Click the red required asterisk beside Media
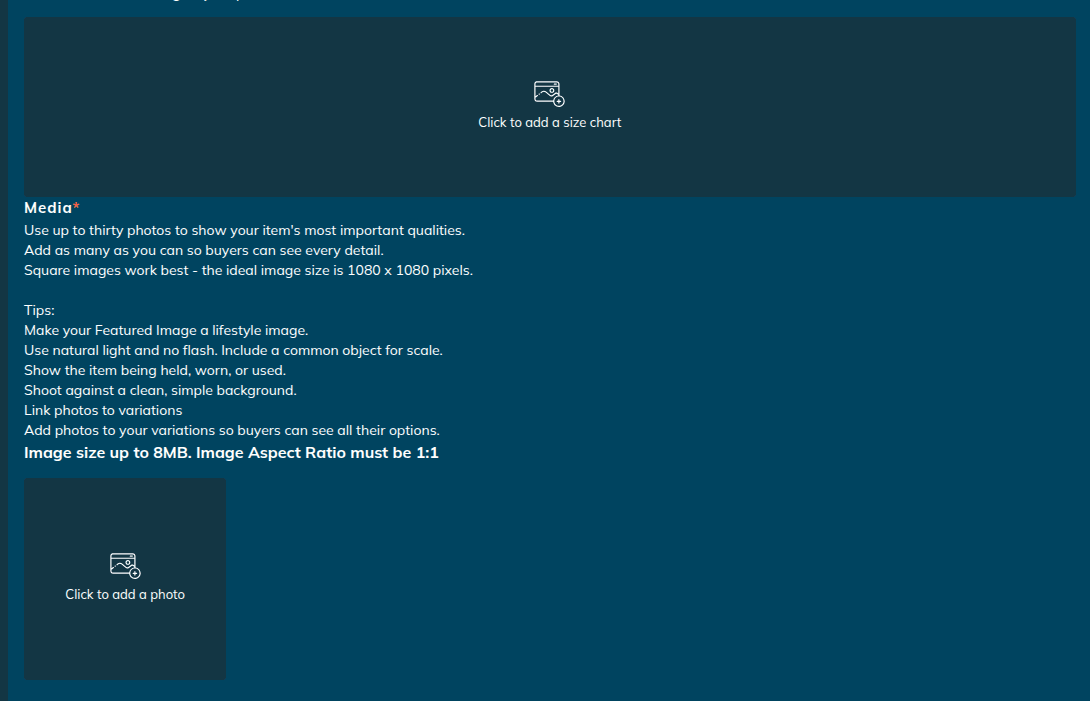1090x701 pixels. tap(77, 207)
